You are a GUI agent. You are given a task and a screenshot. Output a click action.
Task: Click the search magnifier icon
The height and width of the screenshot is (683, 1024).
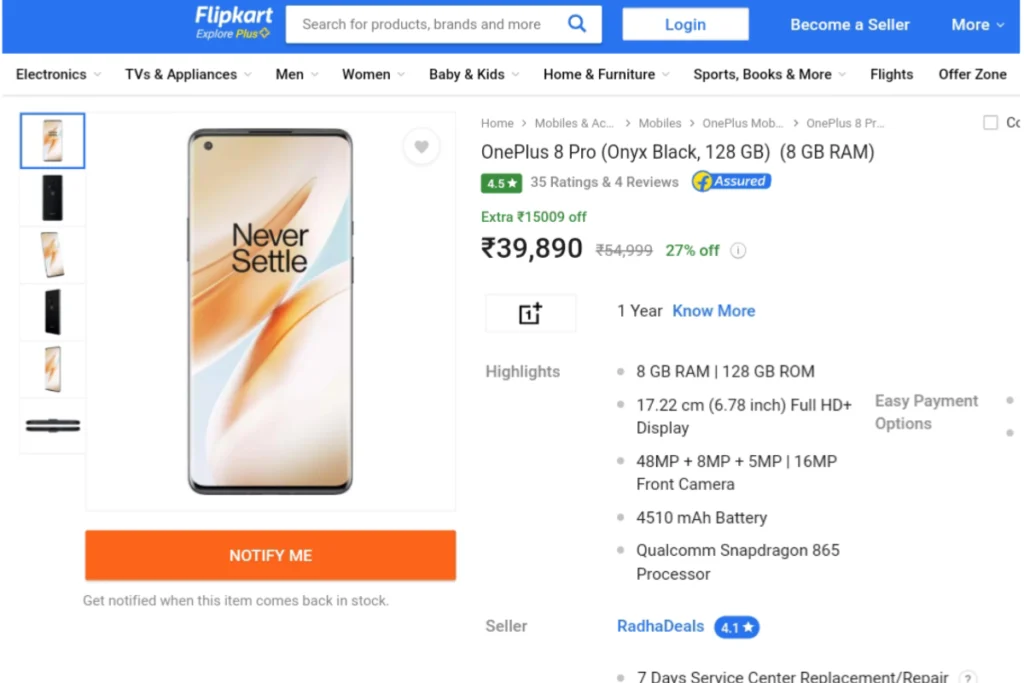pos(577,24)
